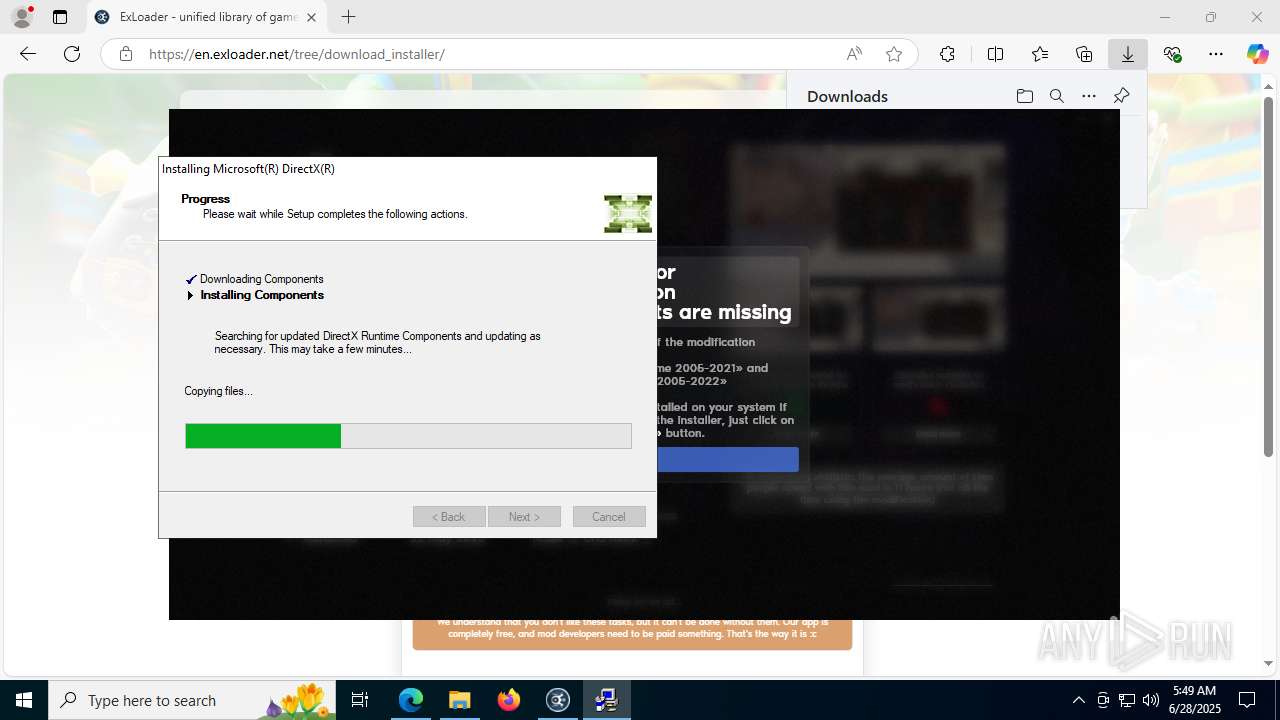The width and height of the screenshot is (1280, 720).
Task: Click the blue install button on the webpage
Action: tap(728, 459)
